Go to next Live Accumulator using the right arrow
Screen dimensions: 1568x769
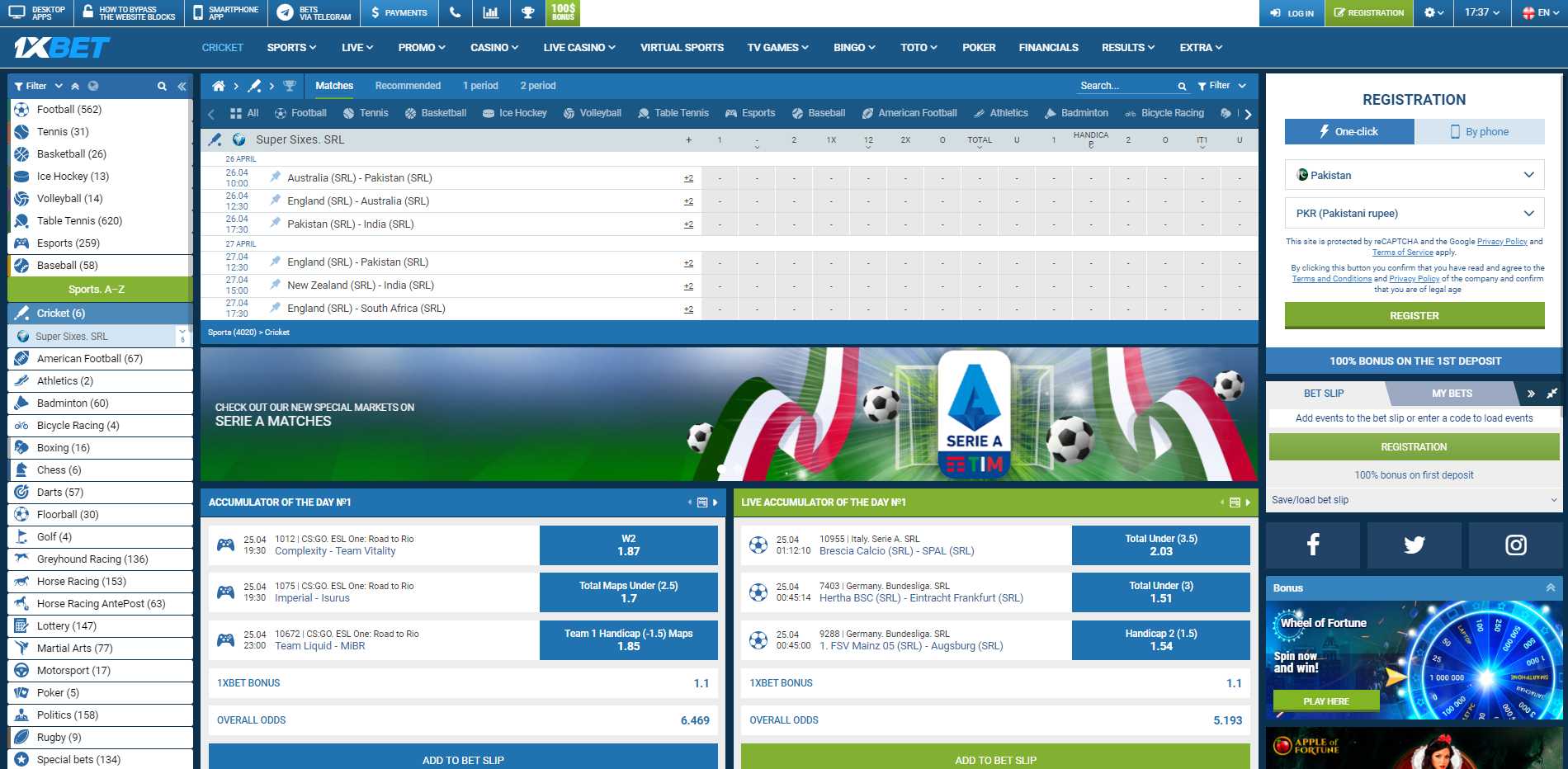pyautogui.click(x=1248, y=502)
